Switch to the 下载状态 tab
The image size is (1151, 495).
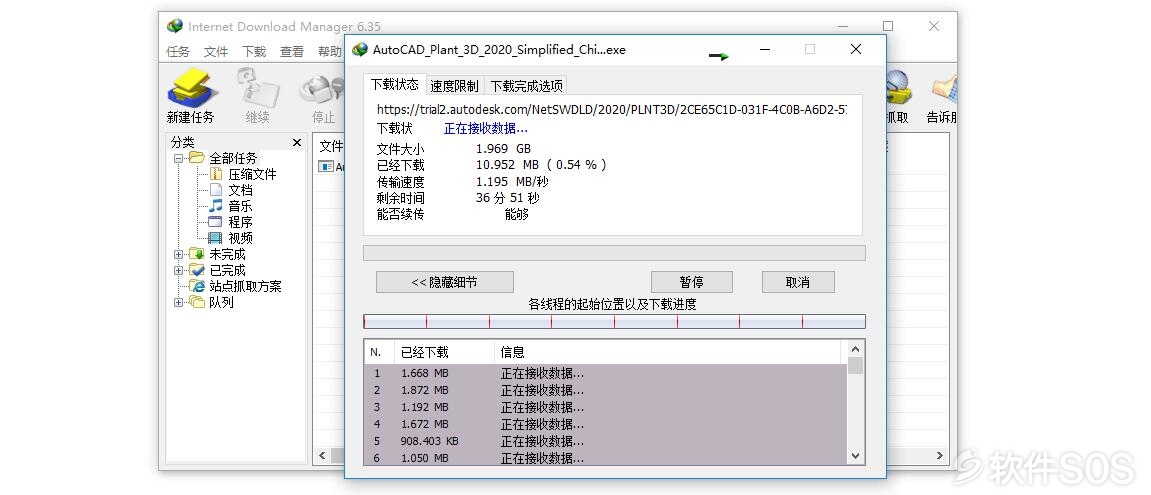(x=395, y=84)
